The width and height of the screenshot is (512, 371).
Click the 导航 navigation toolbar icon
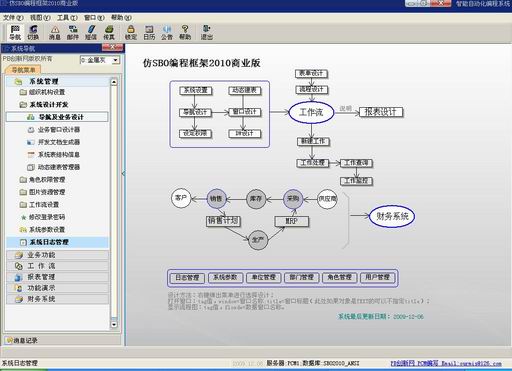tap(15, 32)
